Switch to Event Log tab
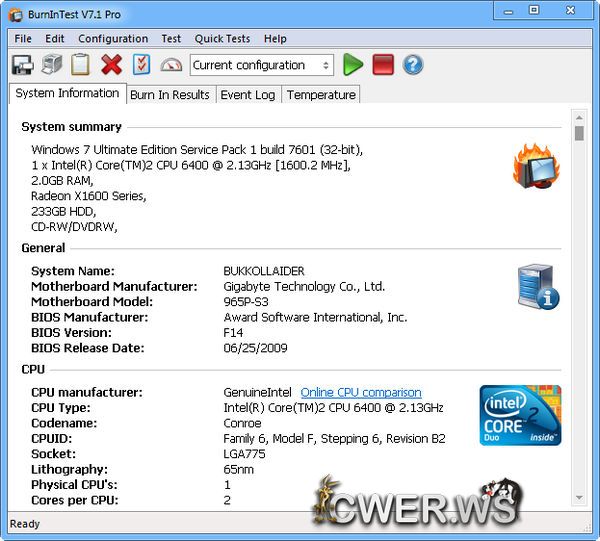Viewport: 600px width, 541px height. (248, 95)
